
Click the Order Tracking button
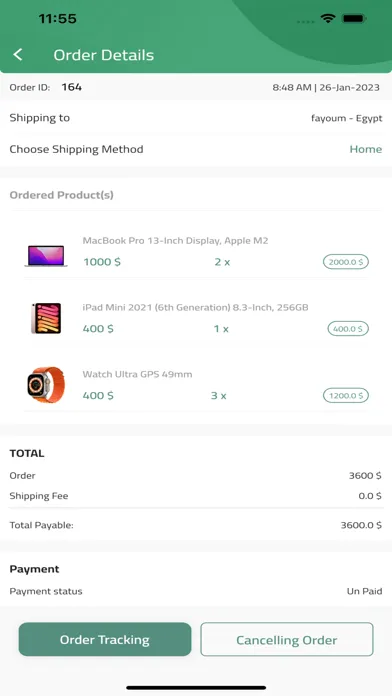(x=105, y=639)
